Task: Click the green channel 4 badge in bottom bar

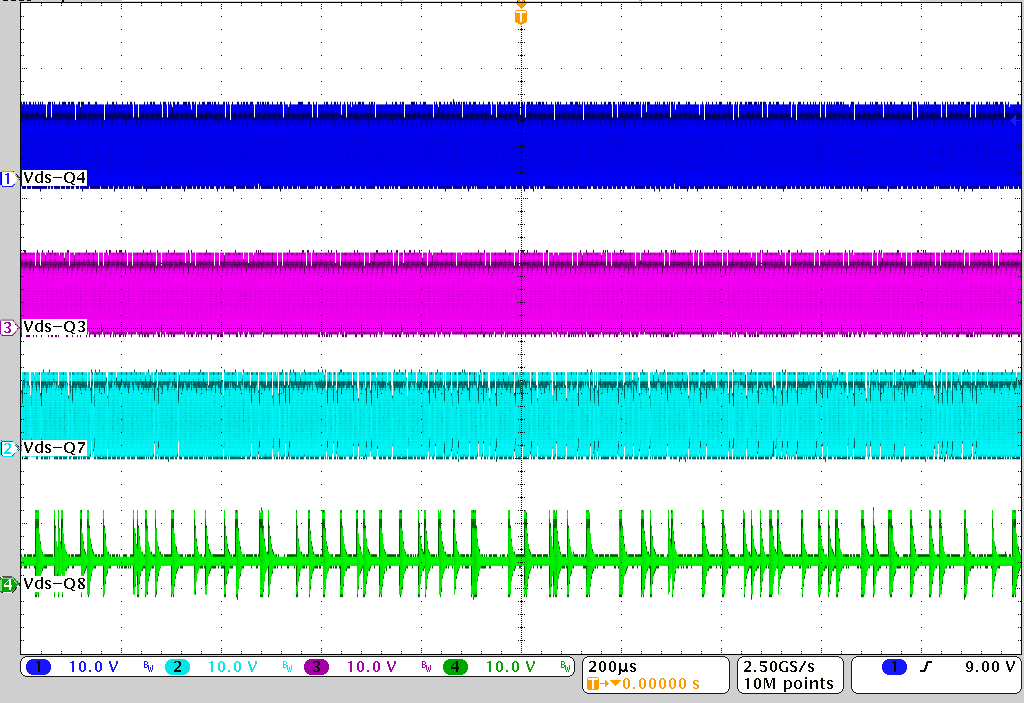Action: click(455, 667)
